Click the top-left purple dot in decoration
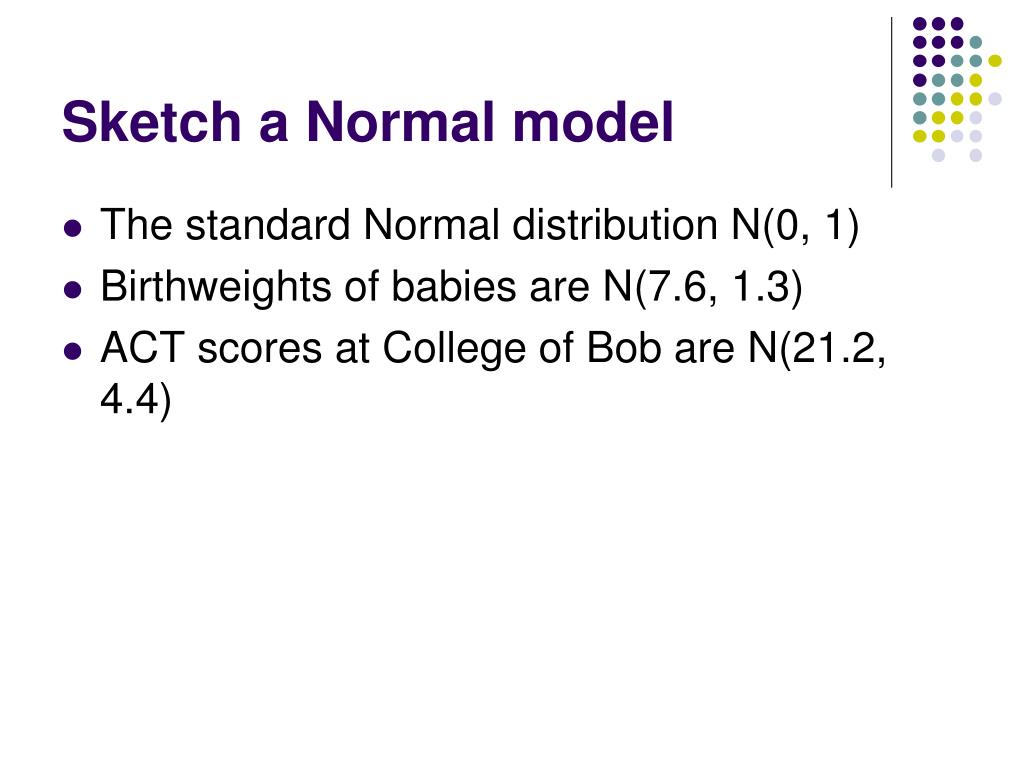This screenshot has height=768, width=1024. (920, 24)
